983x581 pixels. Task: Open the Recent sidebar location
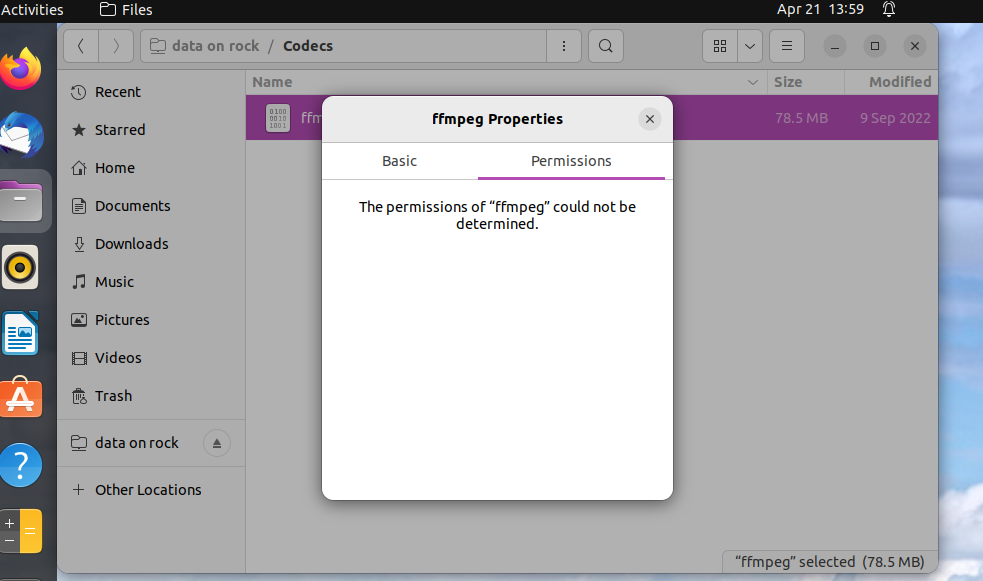coord(117,92)
